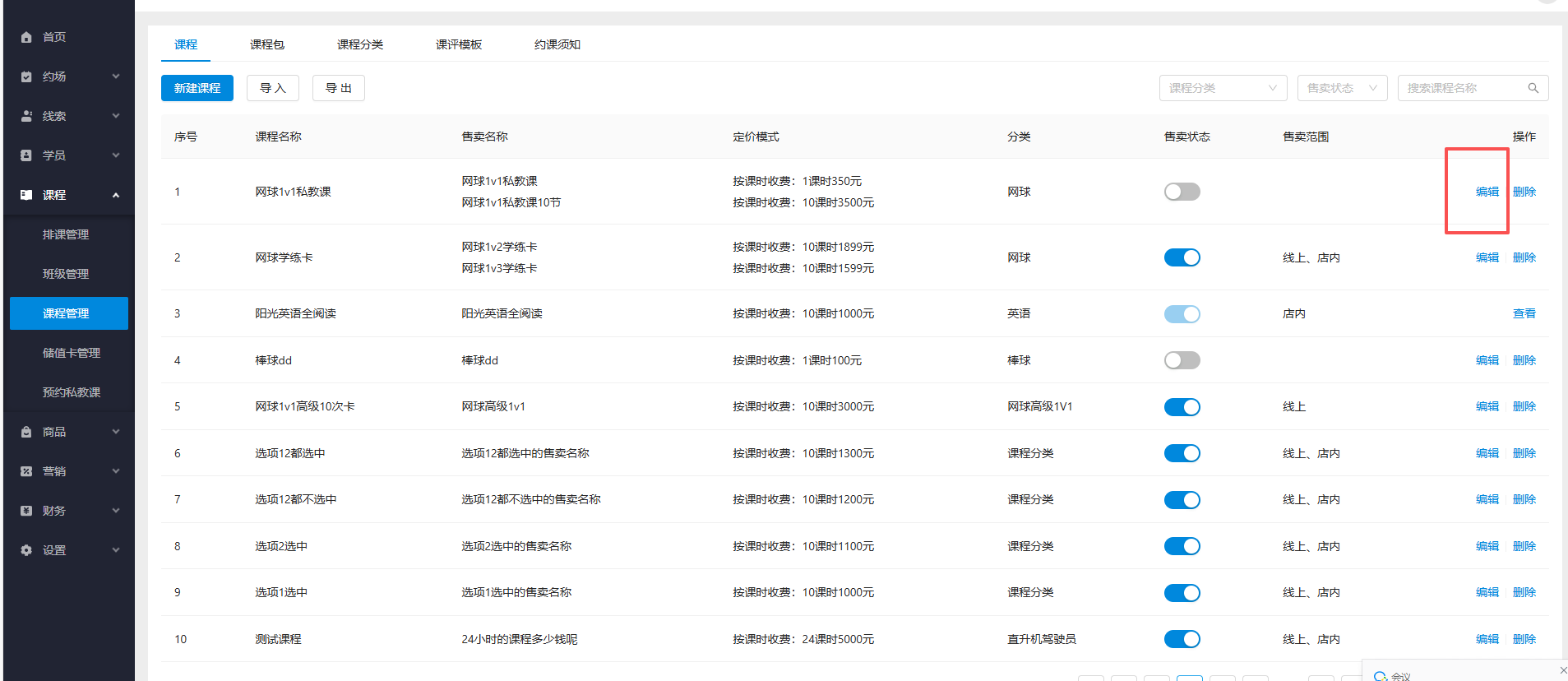Toggle sale status for 选项12都选中
Image resolution: width=1568 pixels, height=681 pixels.
(1182, 453)
